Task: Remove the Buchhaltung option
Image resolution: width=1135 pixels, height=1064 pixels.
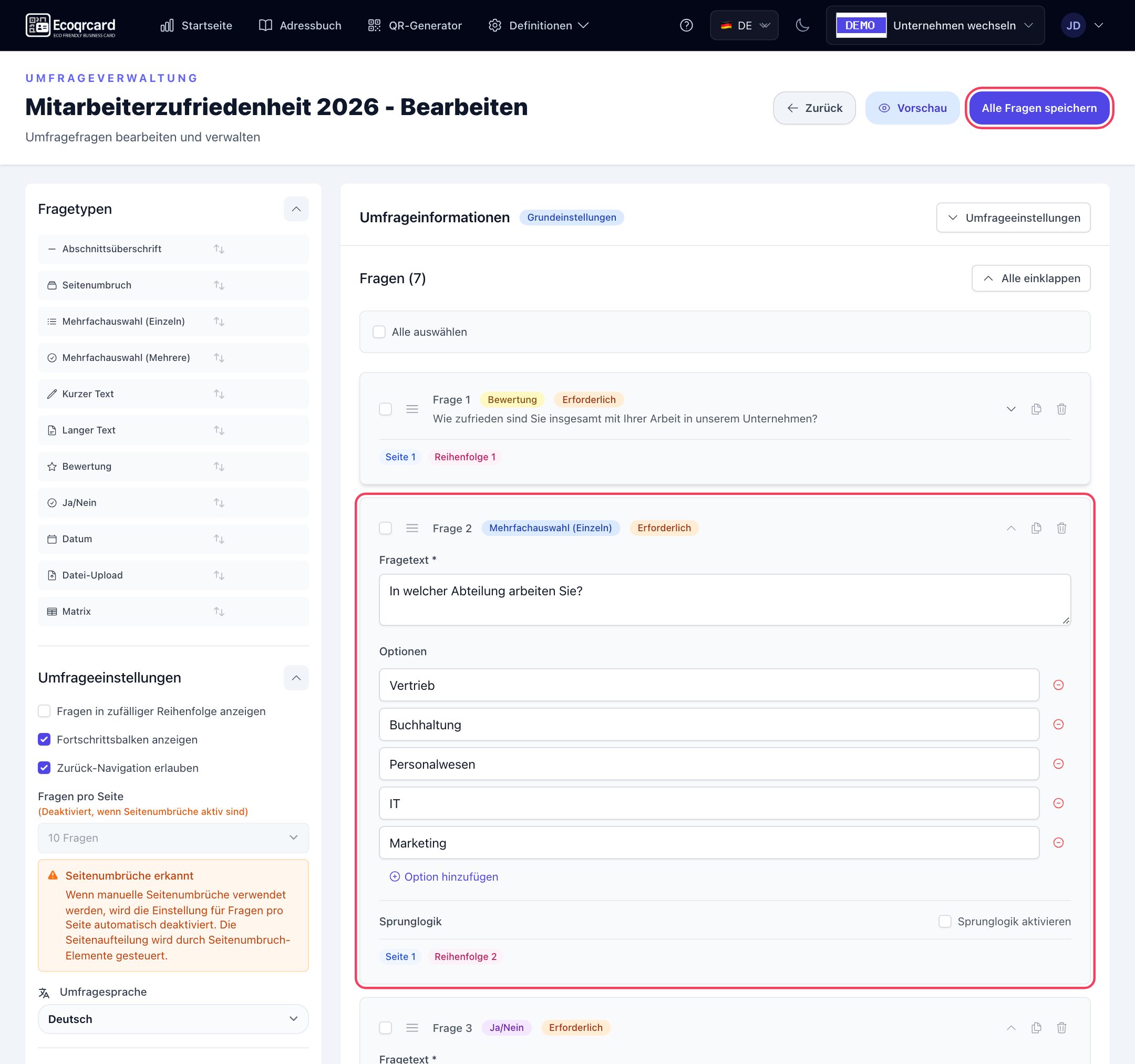Action: (x=1058, y=725)
